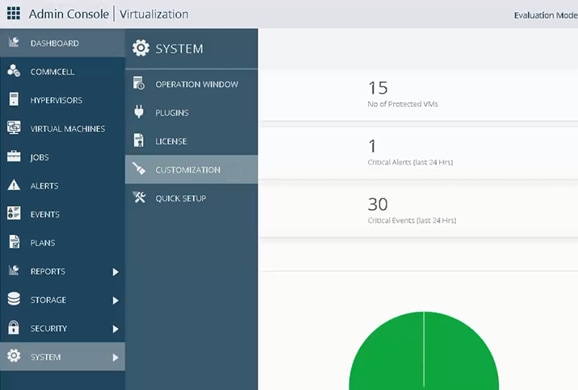Screen dimensions: 578x390
Task: Select the Storage menu label
Action: (x=48, y=300)
